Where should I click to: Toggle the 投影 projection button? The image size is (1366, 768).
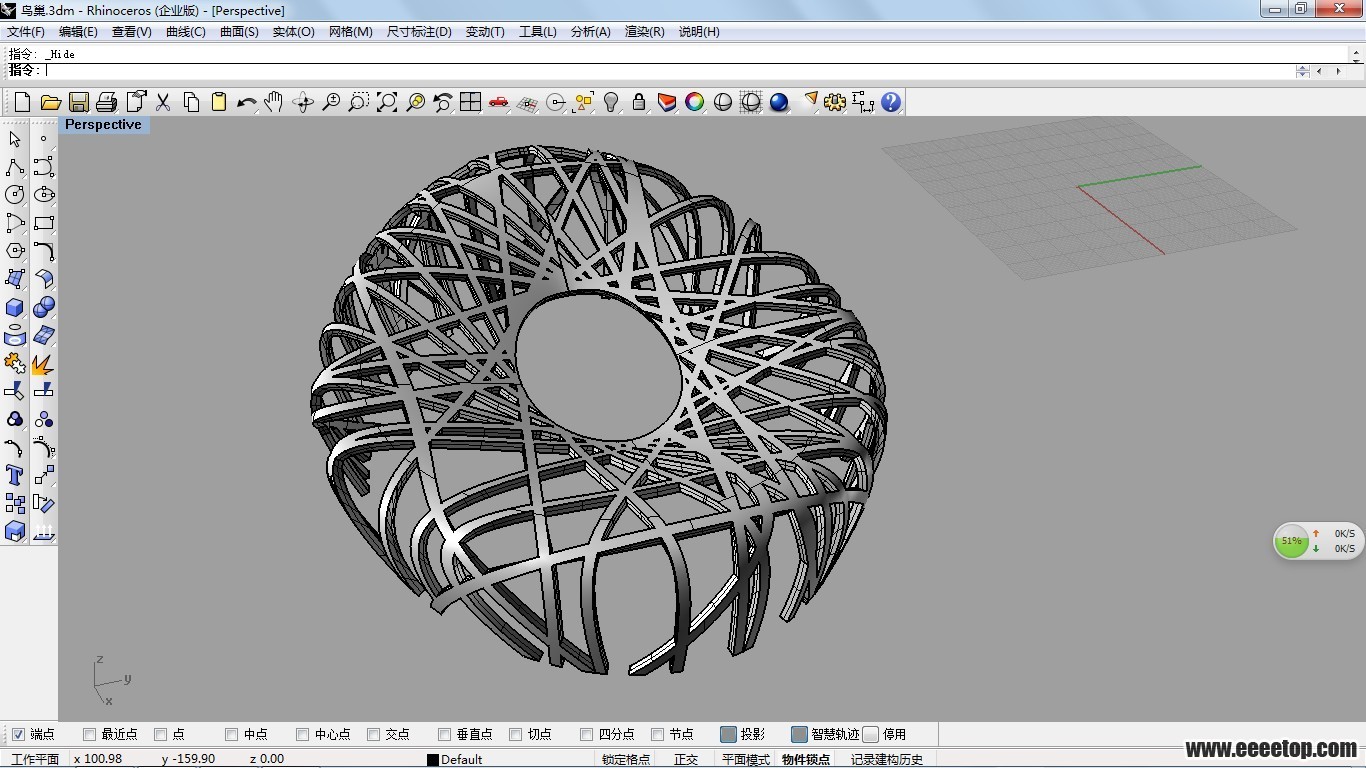728,734
